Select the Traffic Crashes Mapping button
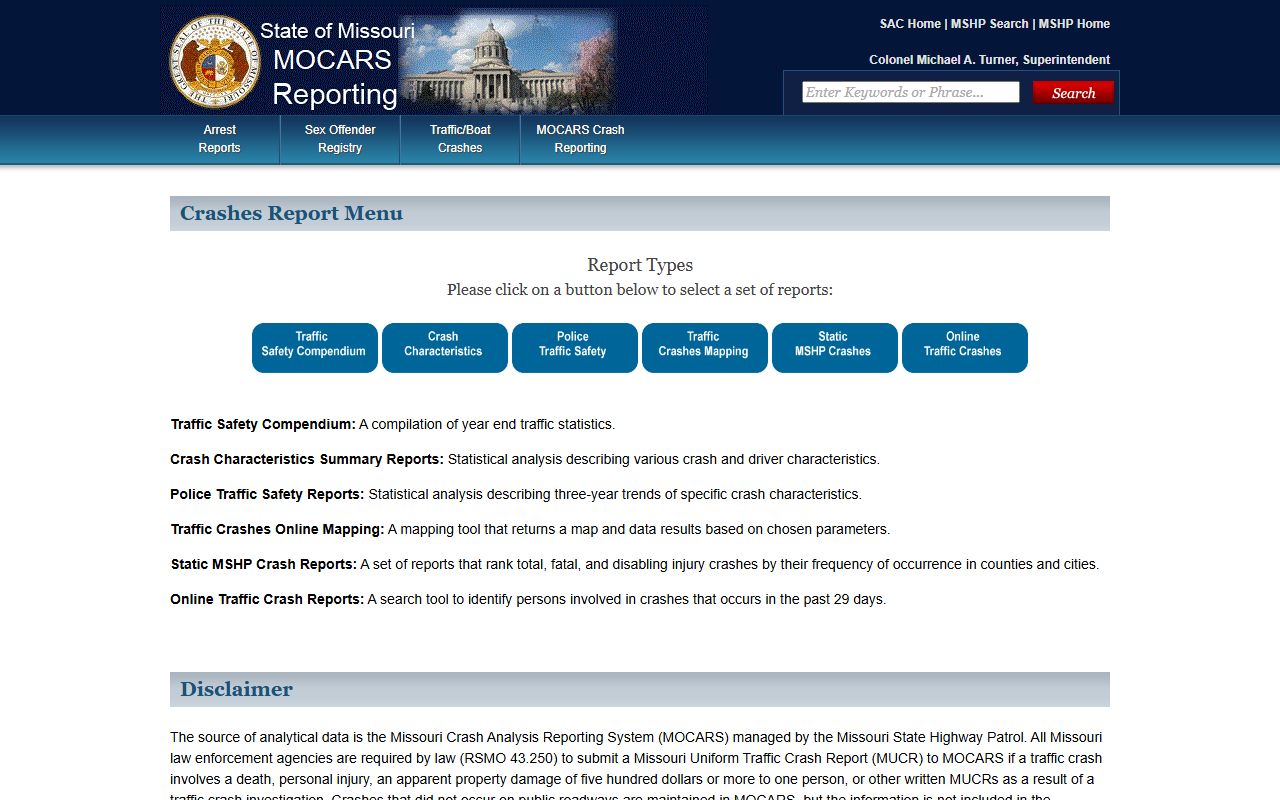Image resolution: width=1280 pixels, height=800 pixels. (x=705, y=348)
